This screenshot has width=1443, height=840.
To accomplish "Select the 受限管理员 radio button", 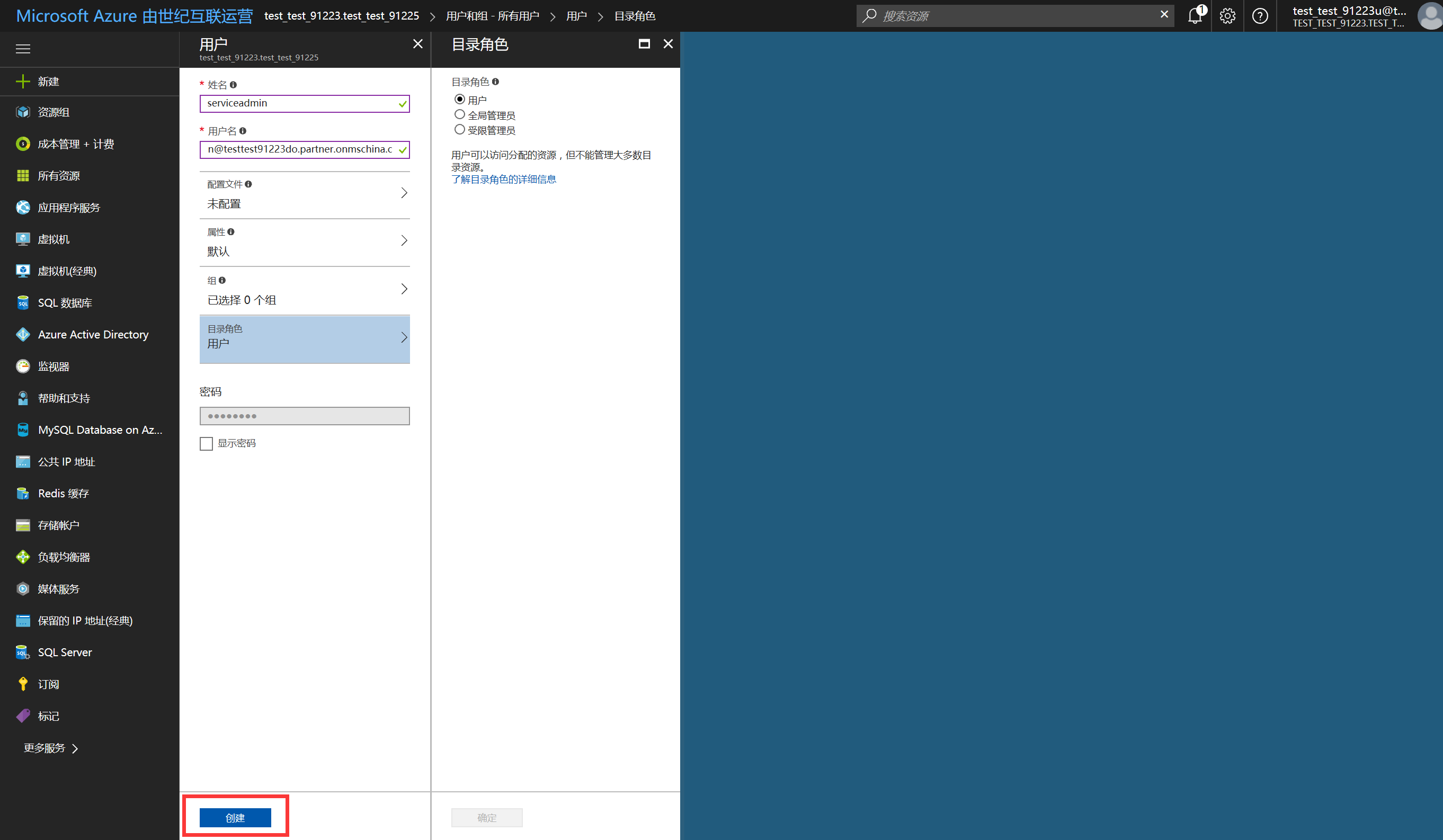I will coord(459,130).
